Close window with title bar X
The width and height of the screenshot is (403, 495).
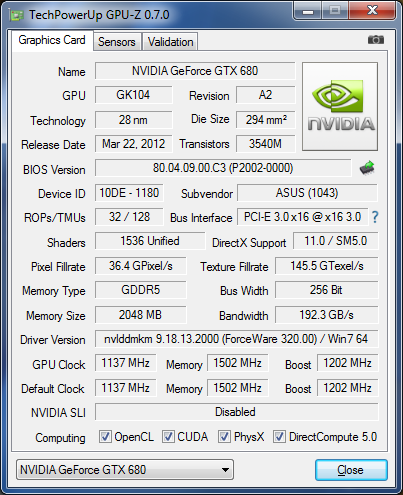click(372, 11)
